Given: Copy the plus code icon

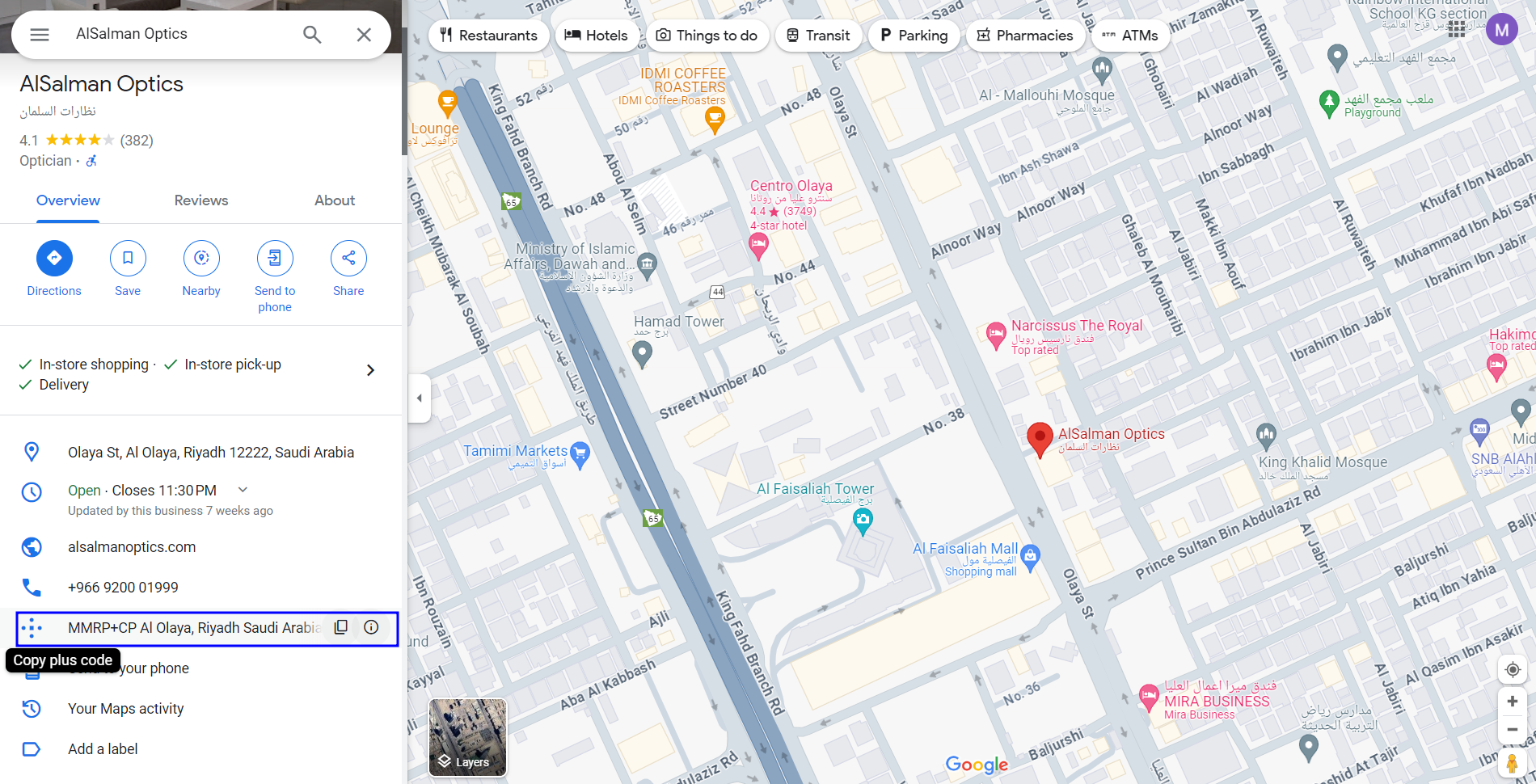Looking at the screenshot, I should 341,628.
